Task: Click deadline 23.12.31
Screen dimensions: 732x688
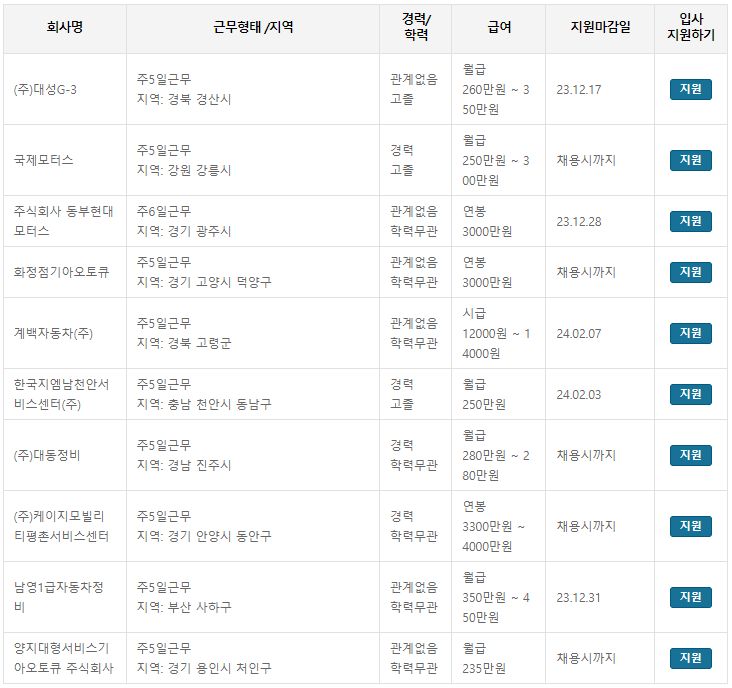Action: coord(578,597)
